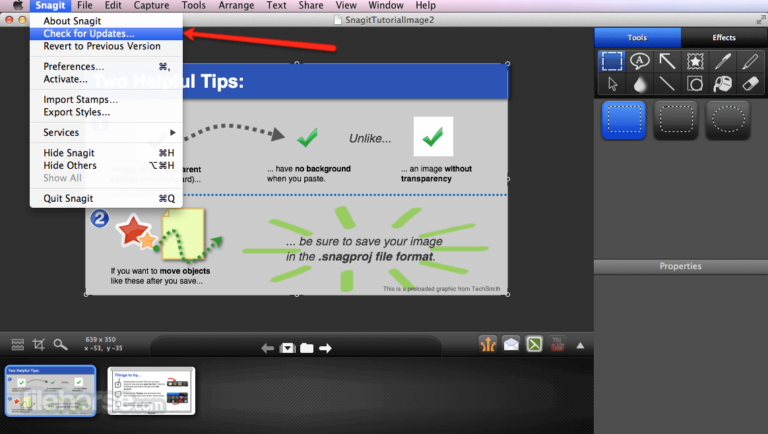The width and height of the screenshot is (768, 434).
Task: Click the zoom magnifier icon
Action: coord(60,345)
